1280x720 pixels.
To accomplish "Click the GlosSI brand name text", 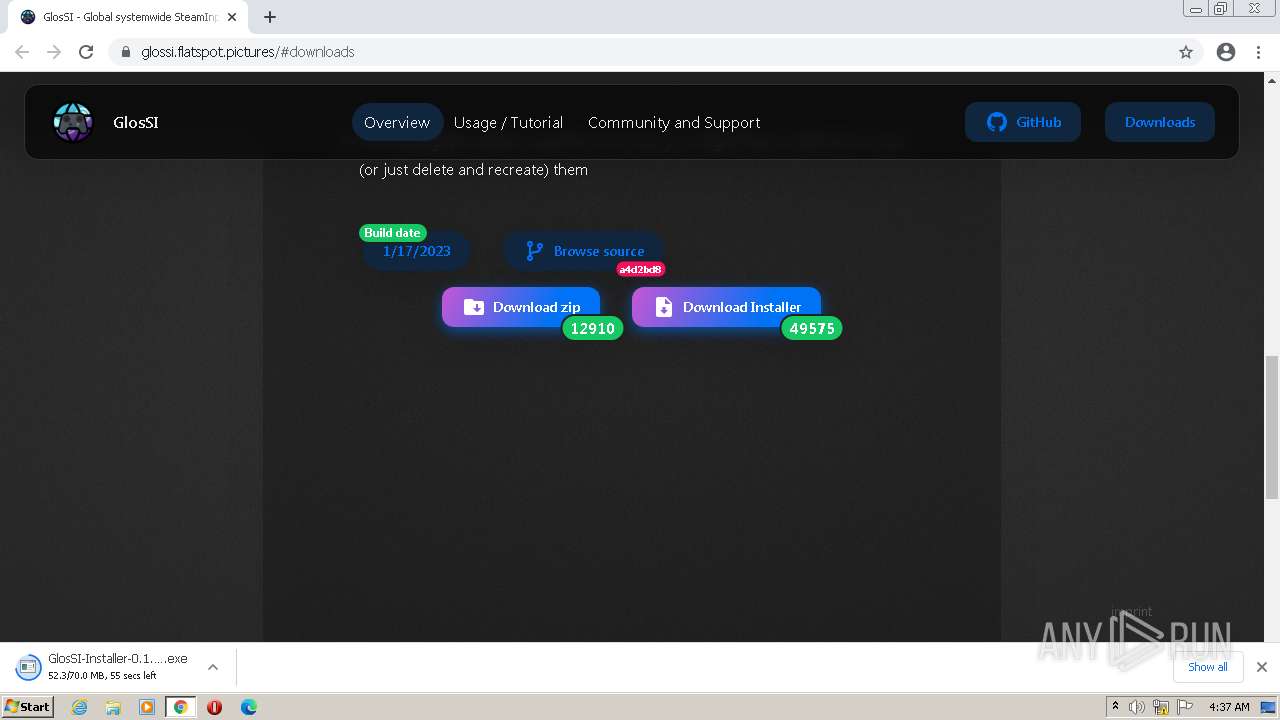I will (136, 122).
